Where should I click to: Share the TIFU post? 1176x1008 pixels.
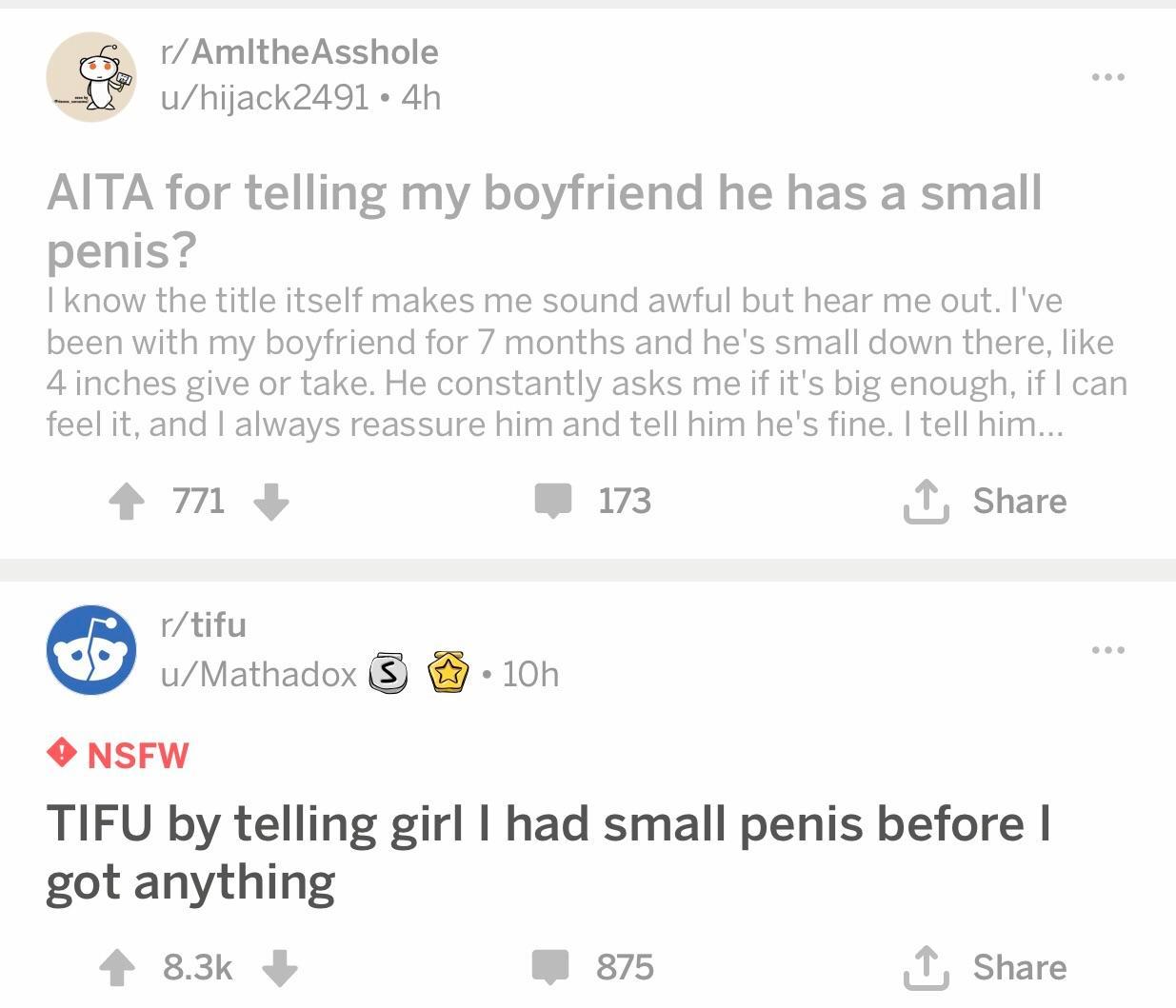(x=985, y=967)
